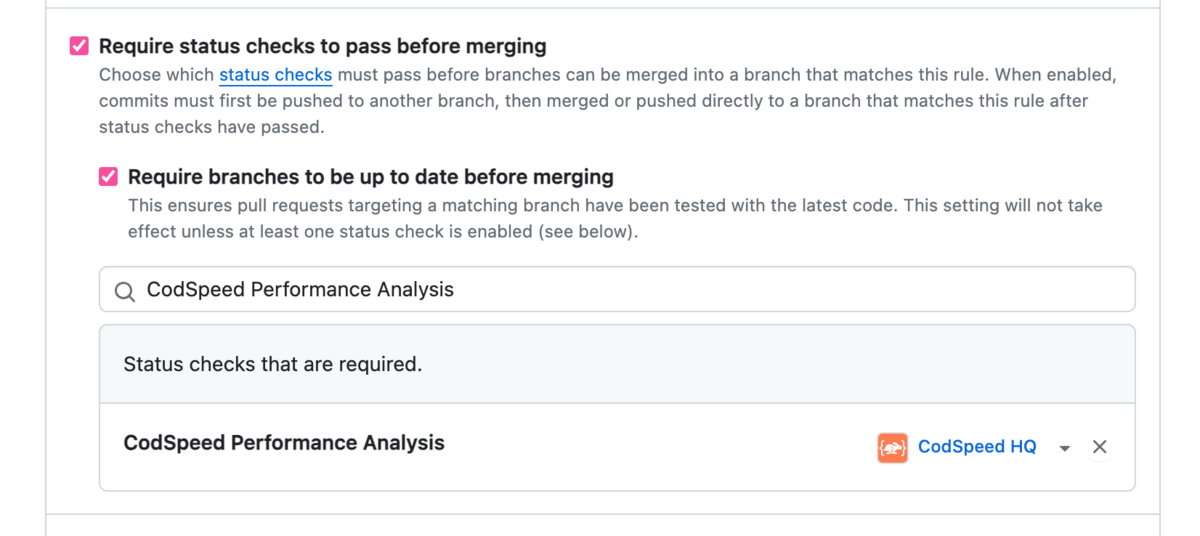This screenshot has width=1200, height=536.
Task: Open the CodSpeed HQ source selector
Action: tap(977, 447)
